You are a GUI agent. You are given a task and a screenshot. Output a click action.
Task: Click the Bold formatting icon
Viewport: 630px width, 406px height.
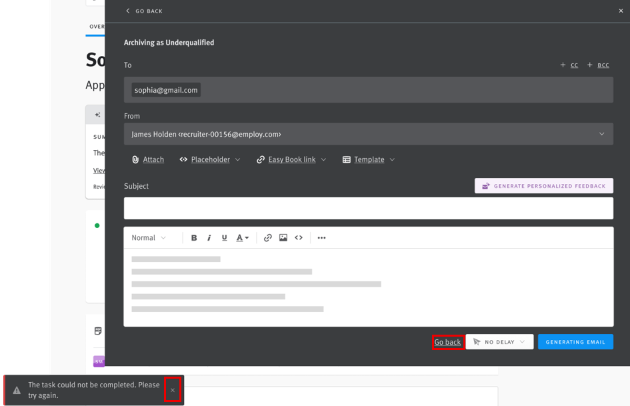[x=194, y=237]
